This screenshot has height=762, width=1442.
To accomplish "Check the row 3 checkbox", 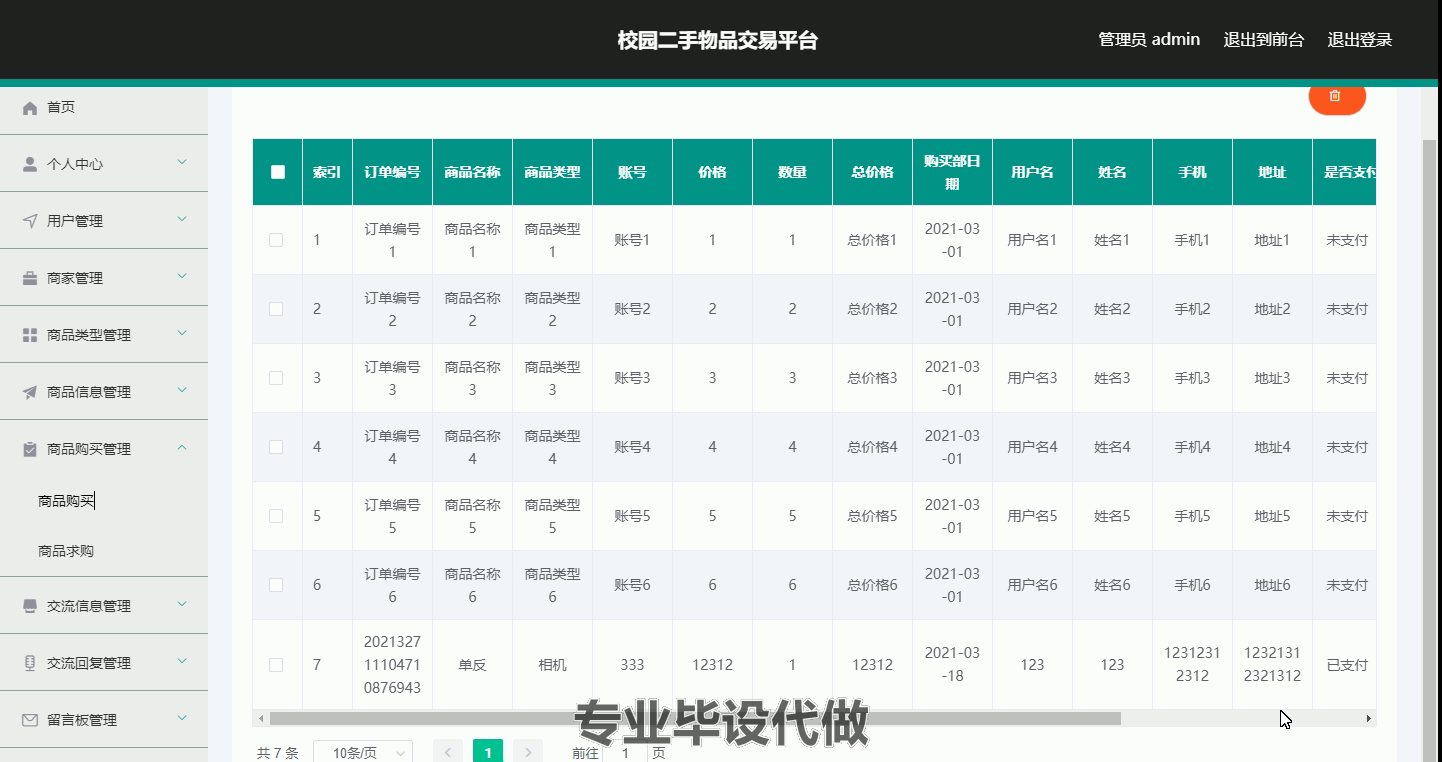I will click(276, 378).
